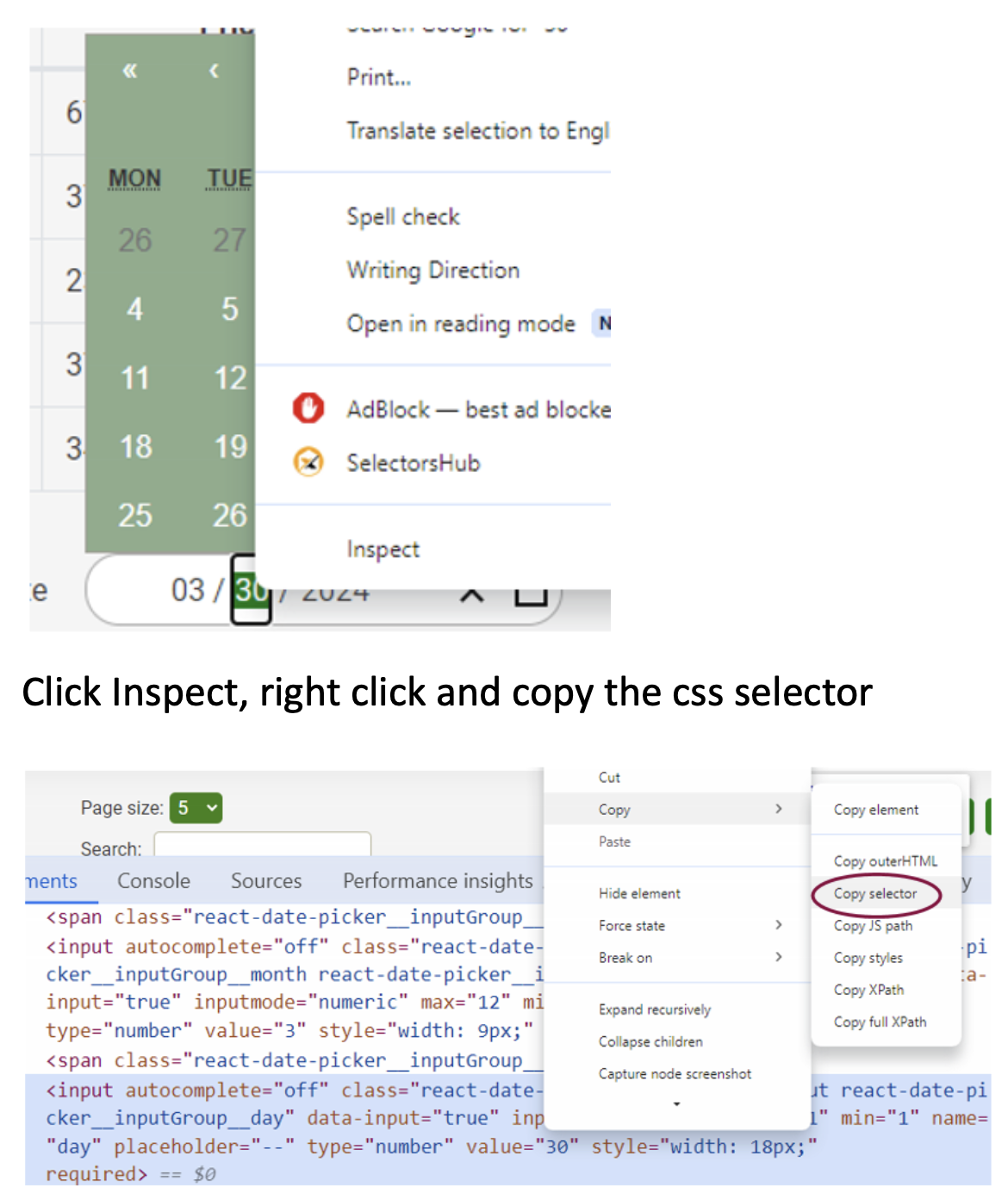This screenshot has width=1008, height=1199.
Task: Select day 18 in the calendar
Action: [134, 446]
